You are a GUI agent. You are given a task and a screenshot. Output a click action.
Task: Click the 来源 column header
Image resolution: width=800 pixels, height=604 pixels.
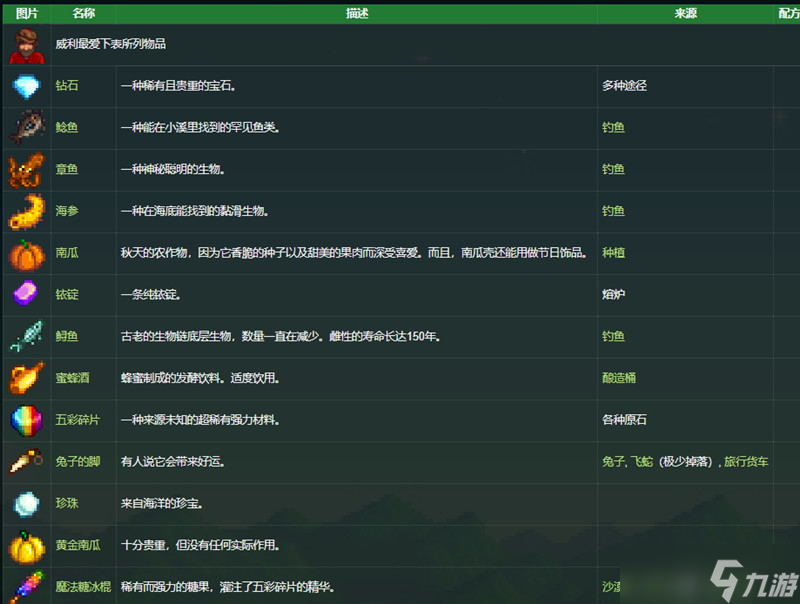(x=685, y=14)
